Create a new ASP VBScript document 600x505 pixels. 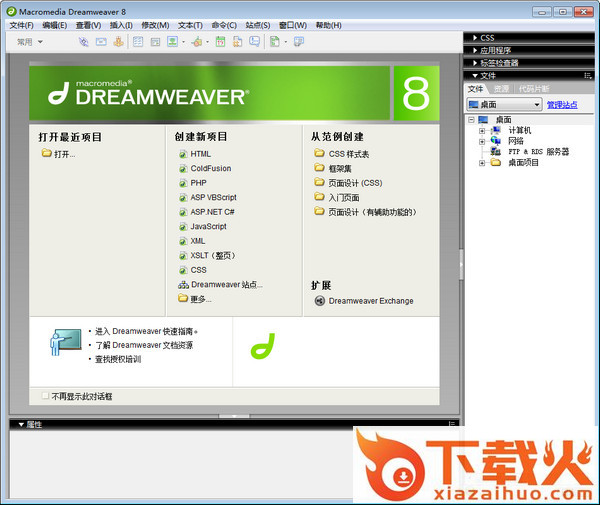[x=214, y=197]
